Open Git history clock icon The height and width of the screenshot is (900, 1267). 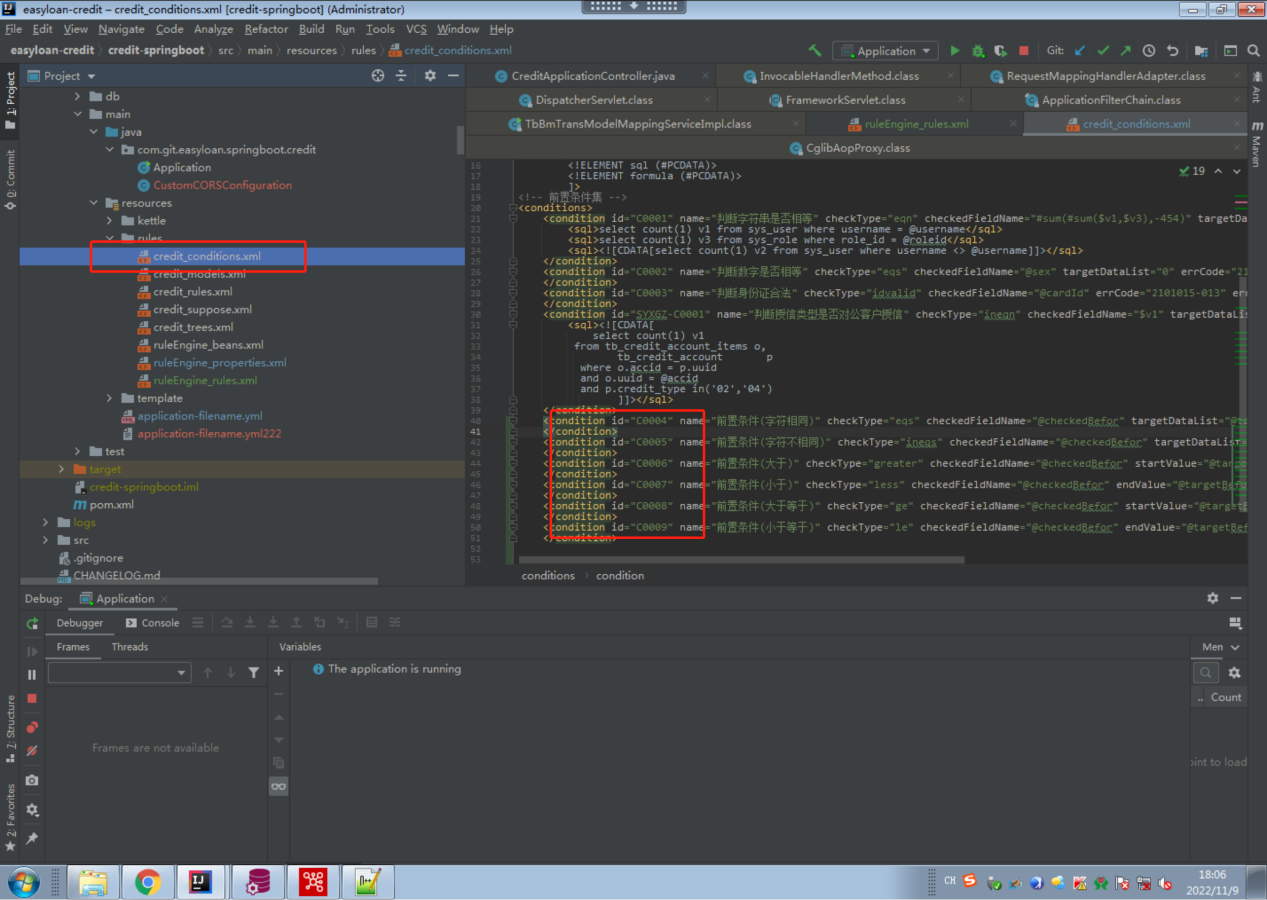coord(1149,51)
